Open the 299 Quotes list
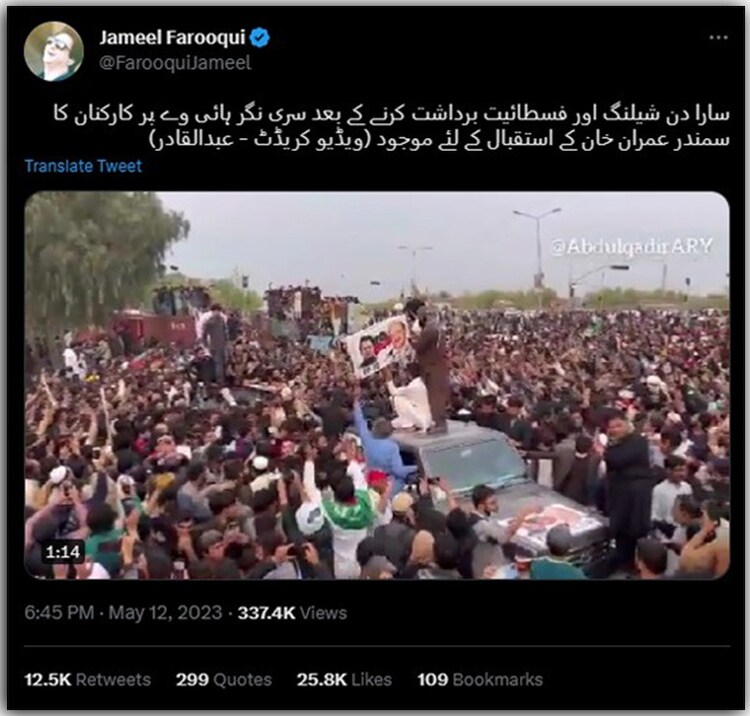 [223, 680]
